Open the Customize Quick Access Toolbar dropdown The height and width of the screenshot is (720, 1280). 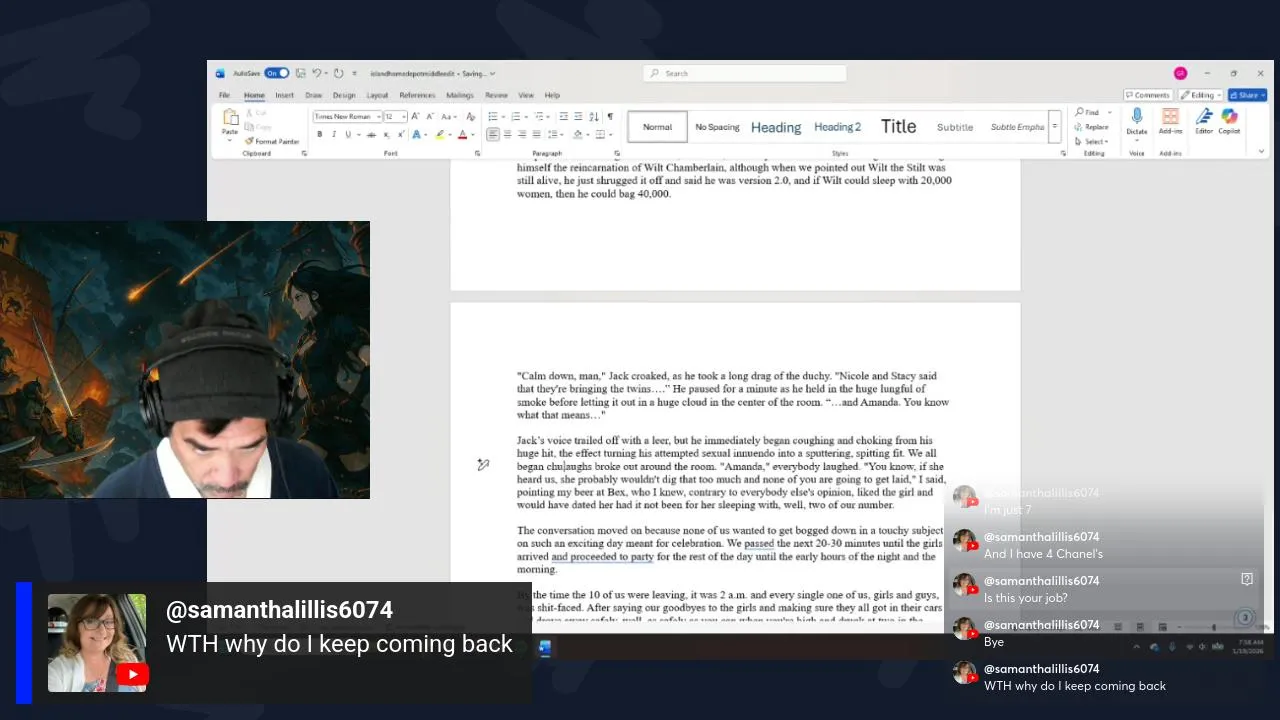(354, 73)
